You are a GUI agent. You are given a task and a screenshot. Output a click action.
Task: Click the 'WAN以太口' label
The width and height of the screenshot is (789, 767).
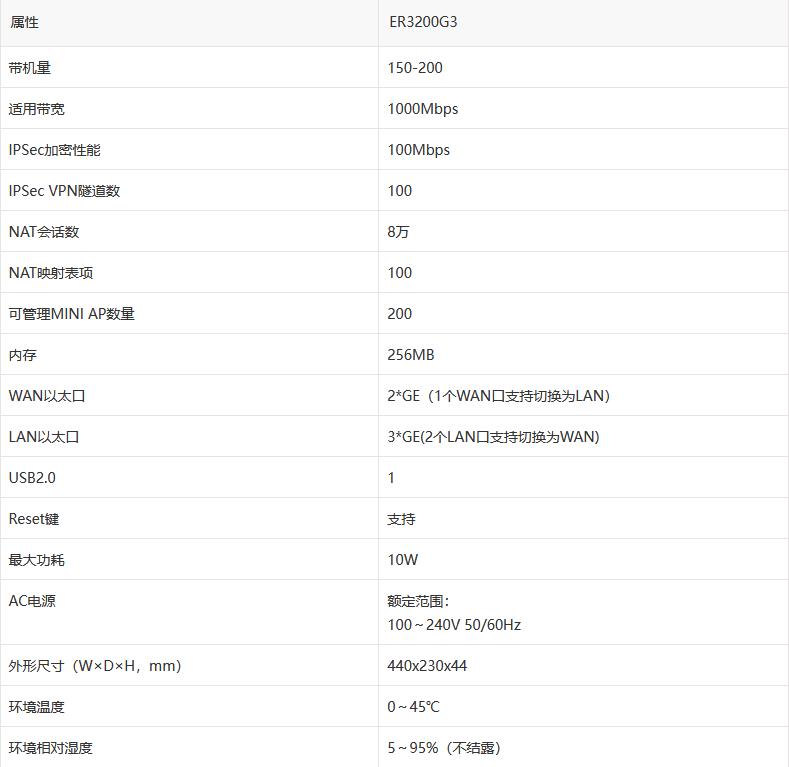[47, 396]
